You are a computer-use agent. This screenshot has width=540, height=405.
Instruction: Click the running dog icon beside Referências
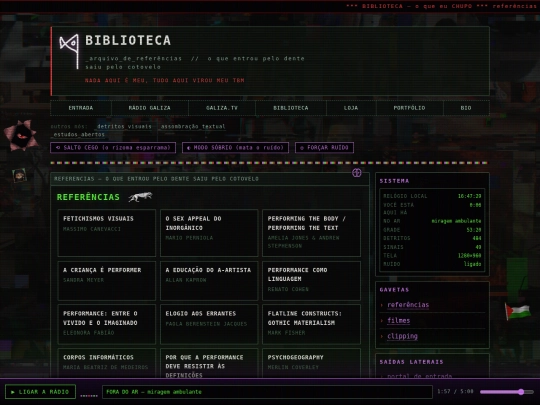tap(141, 197)
